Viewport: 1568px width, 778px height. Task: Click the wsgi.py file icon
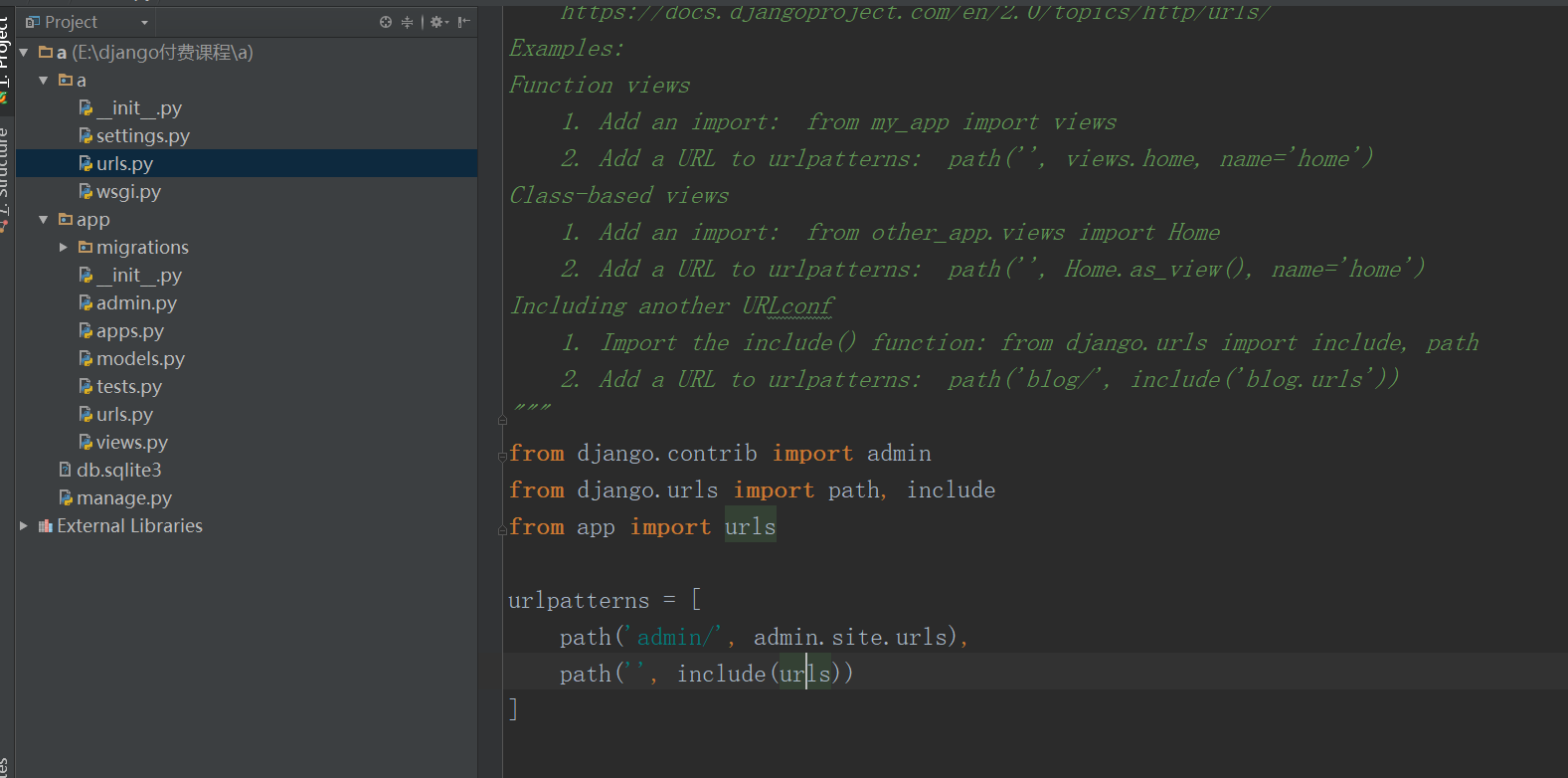(x=86, y=191)
